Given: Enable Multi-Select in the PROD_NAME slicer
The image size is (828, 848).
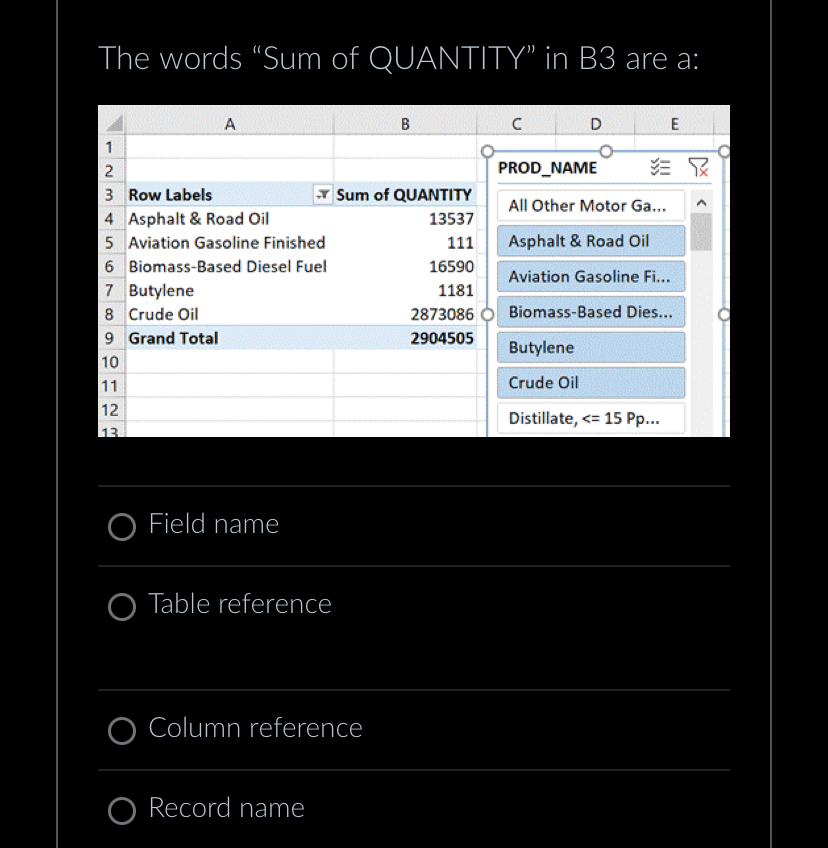Looking at the screenshot, I should (x=662, y=167).
